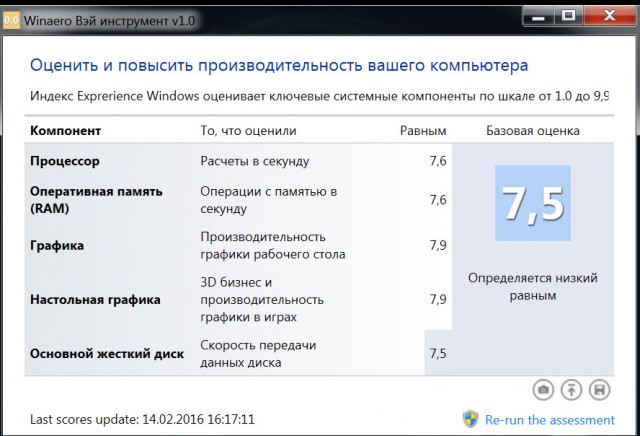Click the processor score 7,6
This screenshot has width=640, height=436.
438,161
